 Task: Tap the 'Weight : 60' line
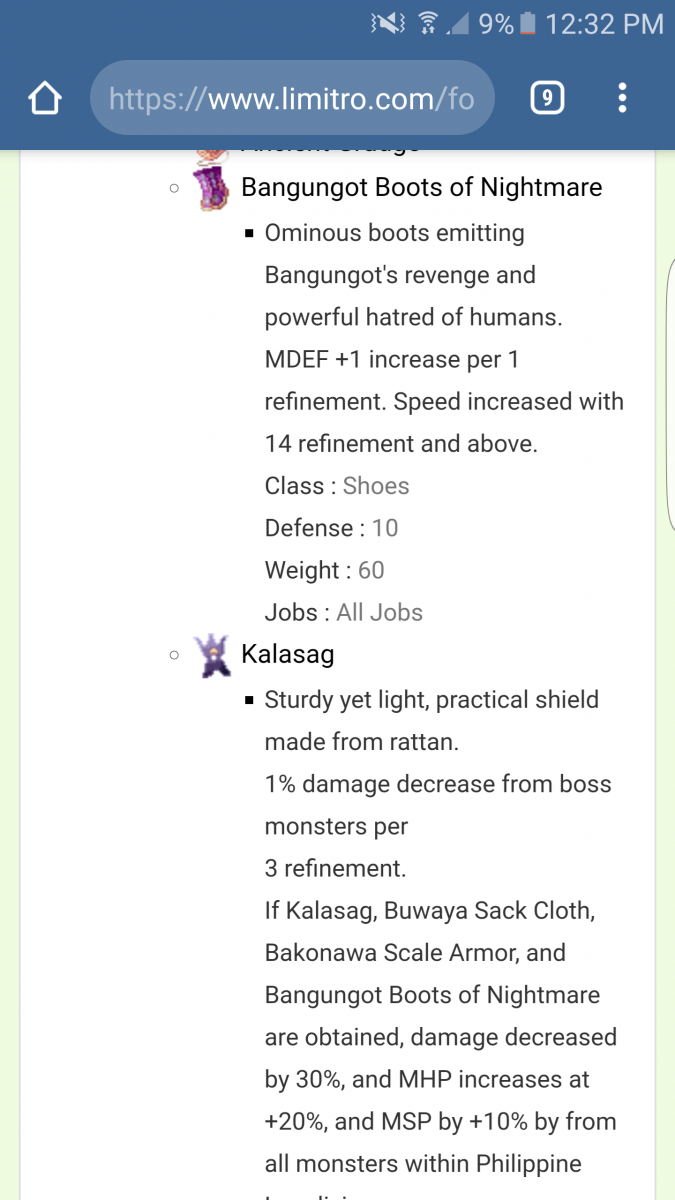click(x=324, y=570)
